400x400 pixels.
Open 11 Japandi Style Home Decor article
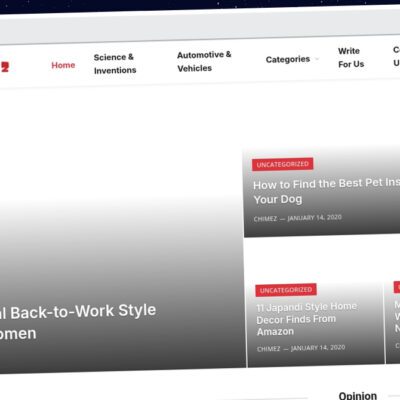tap(307, 319)
